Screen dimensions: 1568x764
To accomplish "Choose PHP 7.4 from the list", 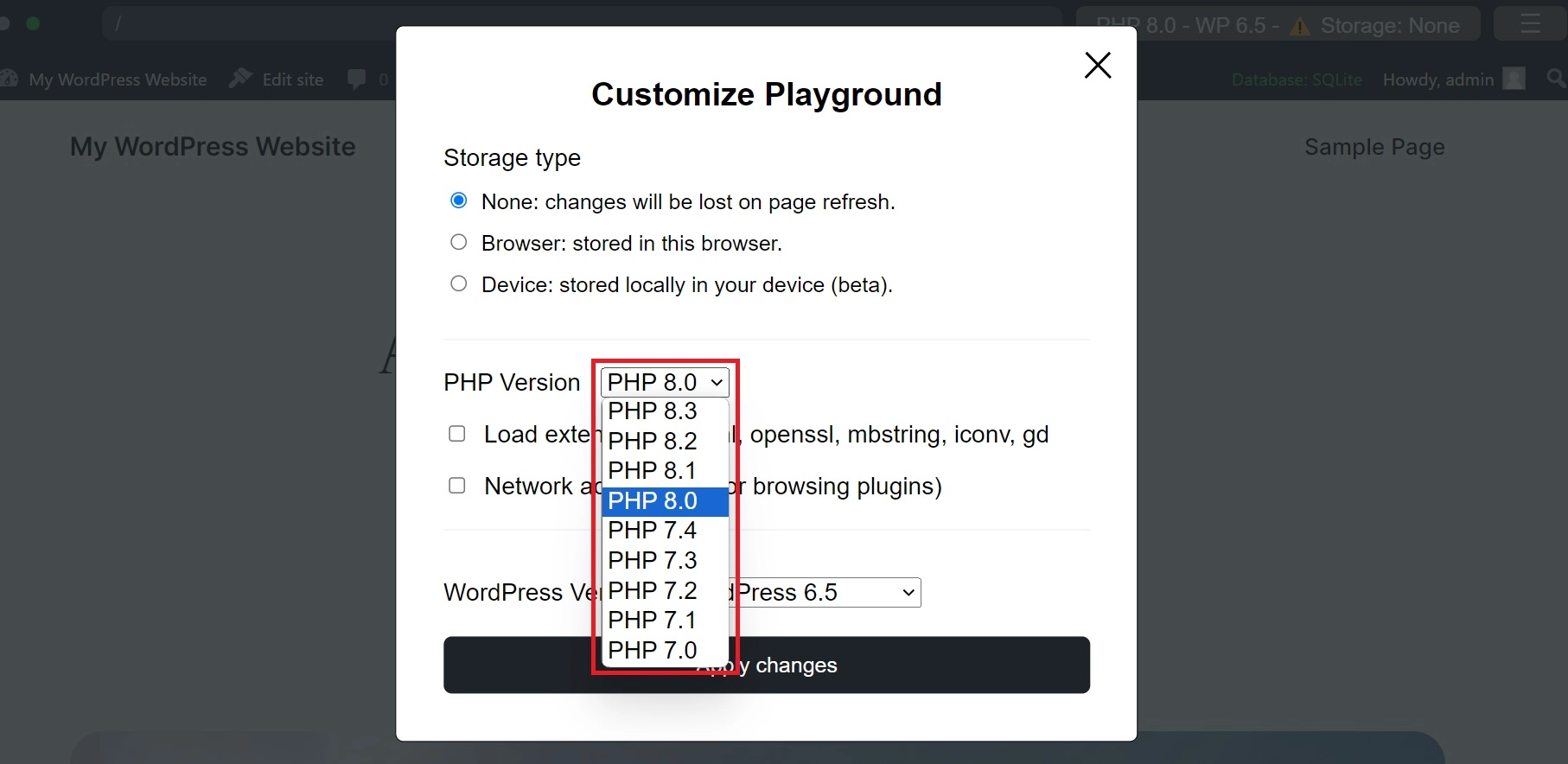I will tap(665, 531).
